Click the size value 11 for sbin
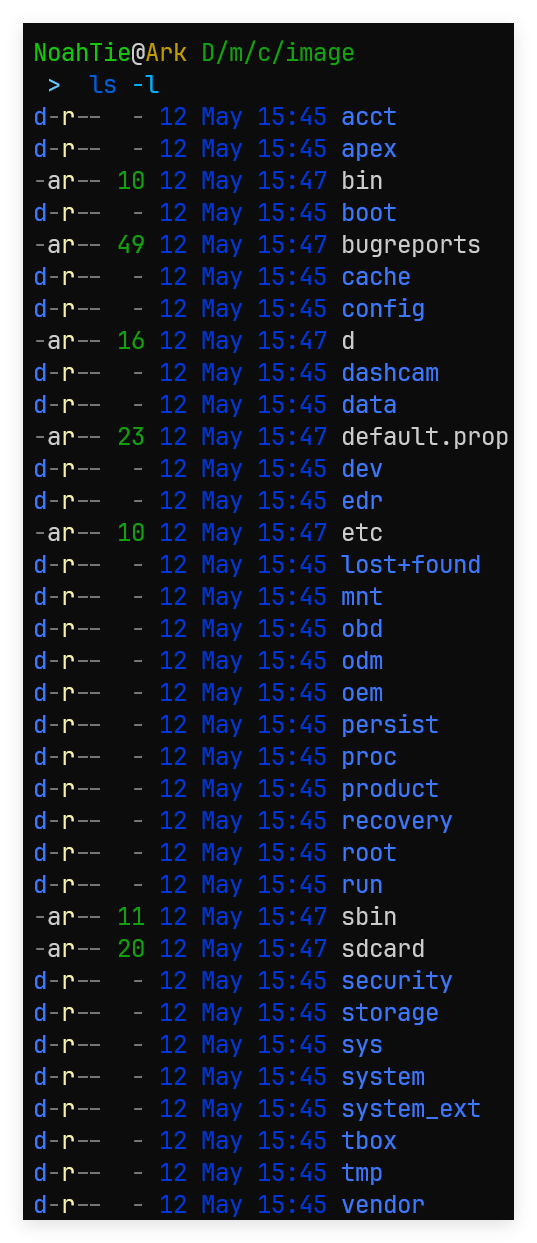This screenshot has height=1243, width=537. (x=131, y=917)
